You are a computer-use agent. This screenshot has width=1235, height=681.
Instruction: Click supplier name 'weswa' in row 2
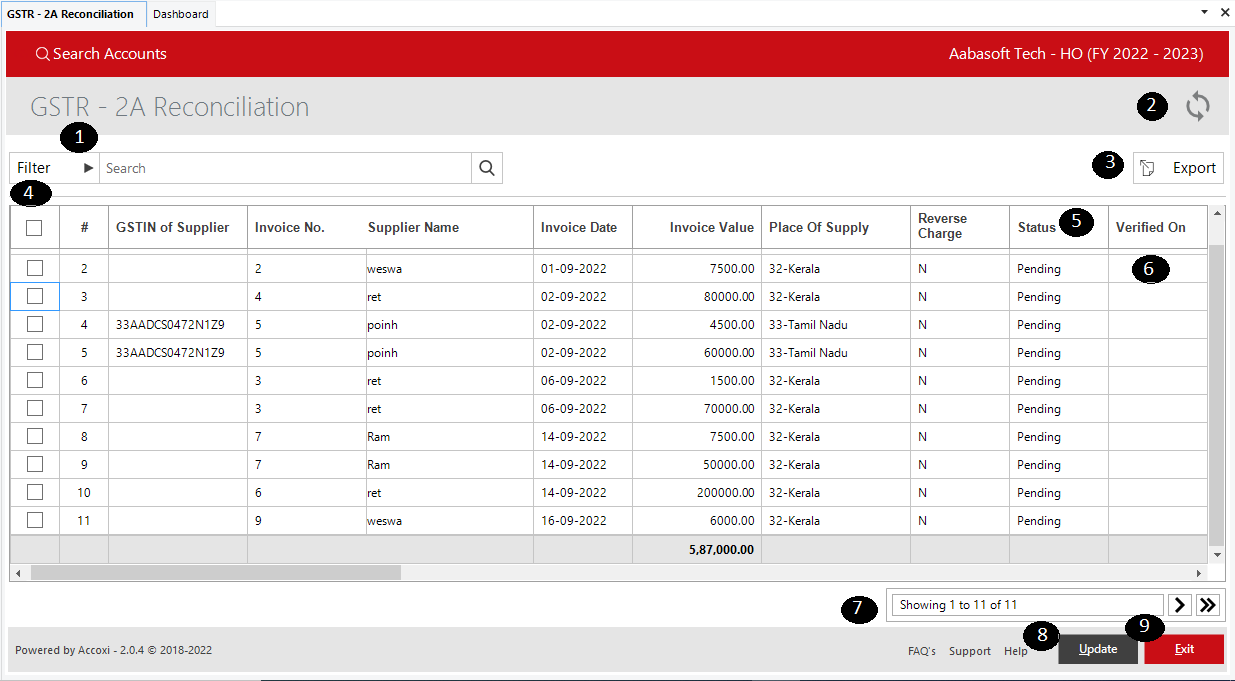click(x=384, y=269)
